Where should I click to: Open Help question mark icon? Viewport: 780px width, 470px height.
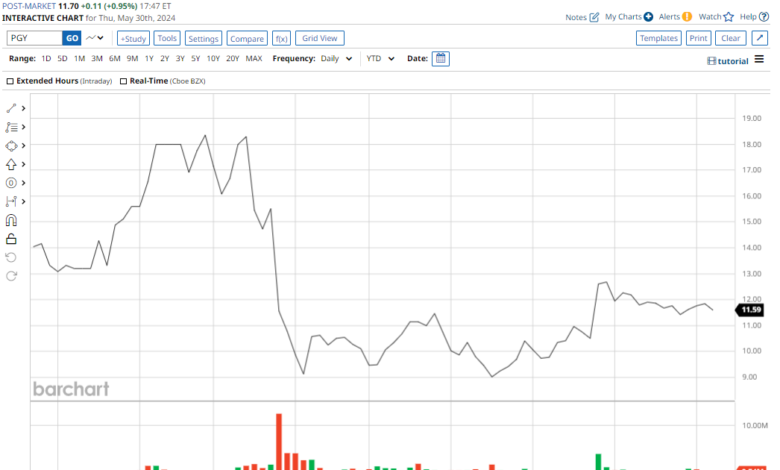[x=764, y=17]
